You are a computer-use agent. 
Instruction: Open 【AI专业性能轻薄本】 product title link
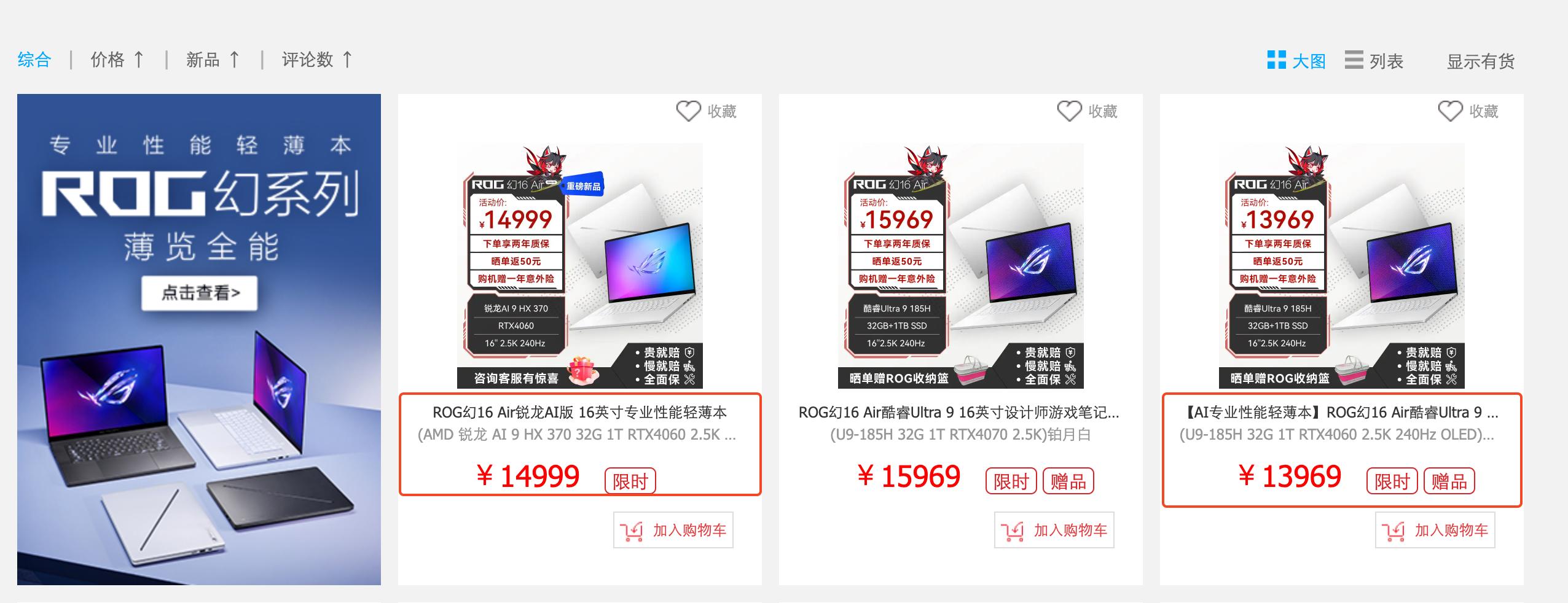pyautogui.click(x=1340, y=412)
